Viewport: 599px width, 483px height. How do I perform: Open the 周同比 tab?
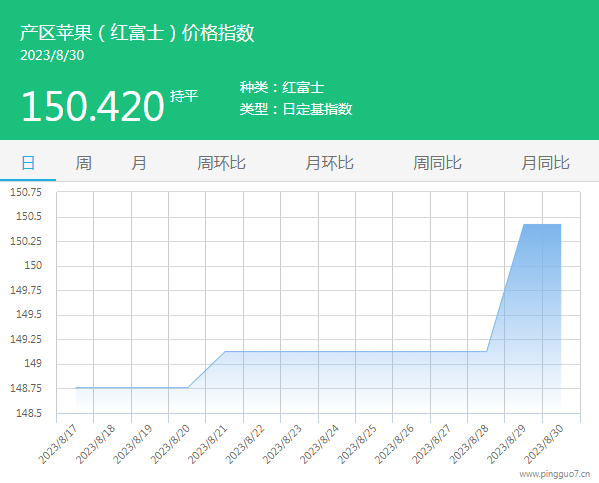point(437,163)
